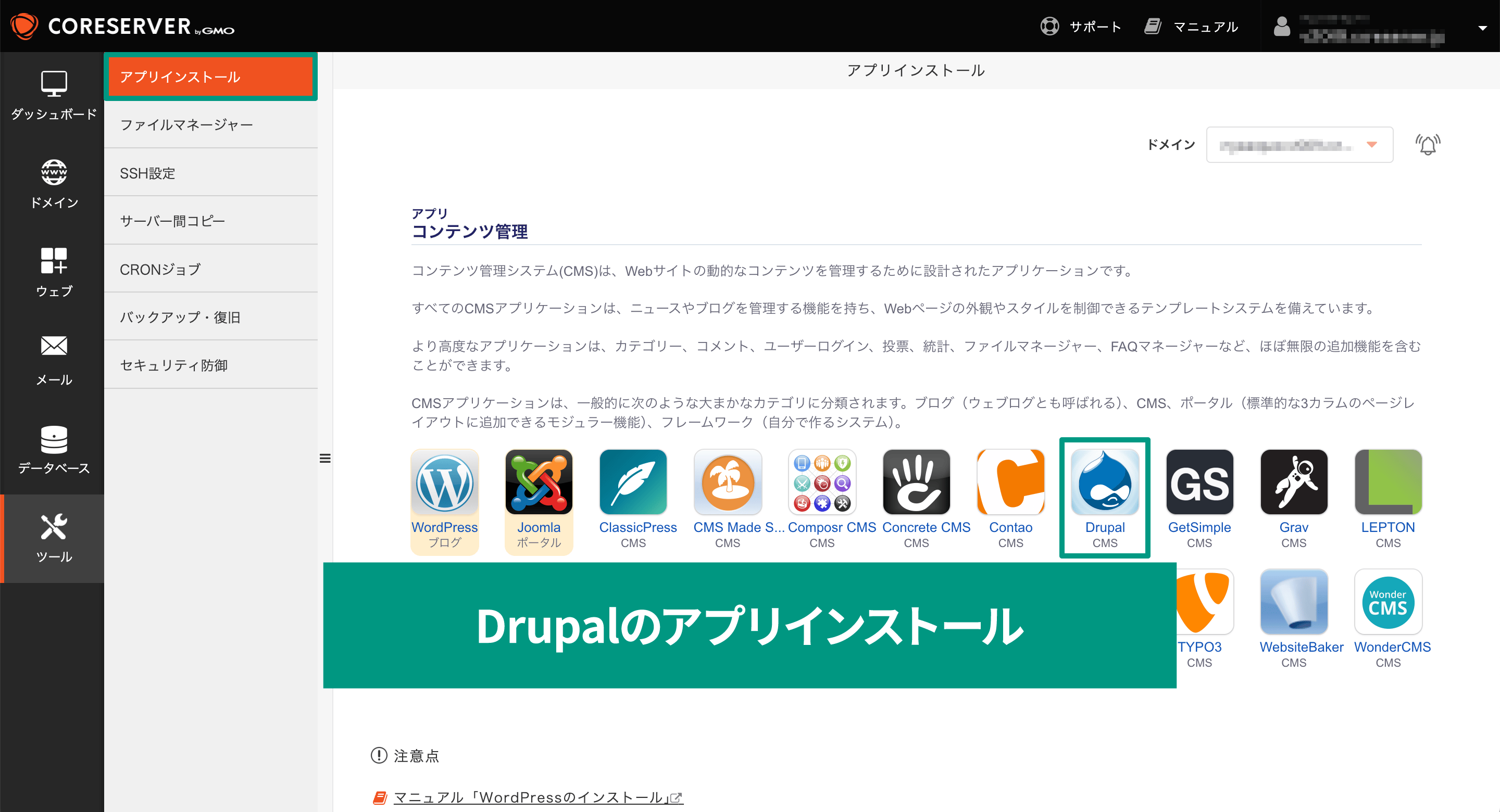The width and height of the screenshot is (1500, 812).
Task: Select サーバー間コピー menu item
Action: coord(211,221)
